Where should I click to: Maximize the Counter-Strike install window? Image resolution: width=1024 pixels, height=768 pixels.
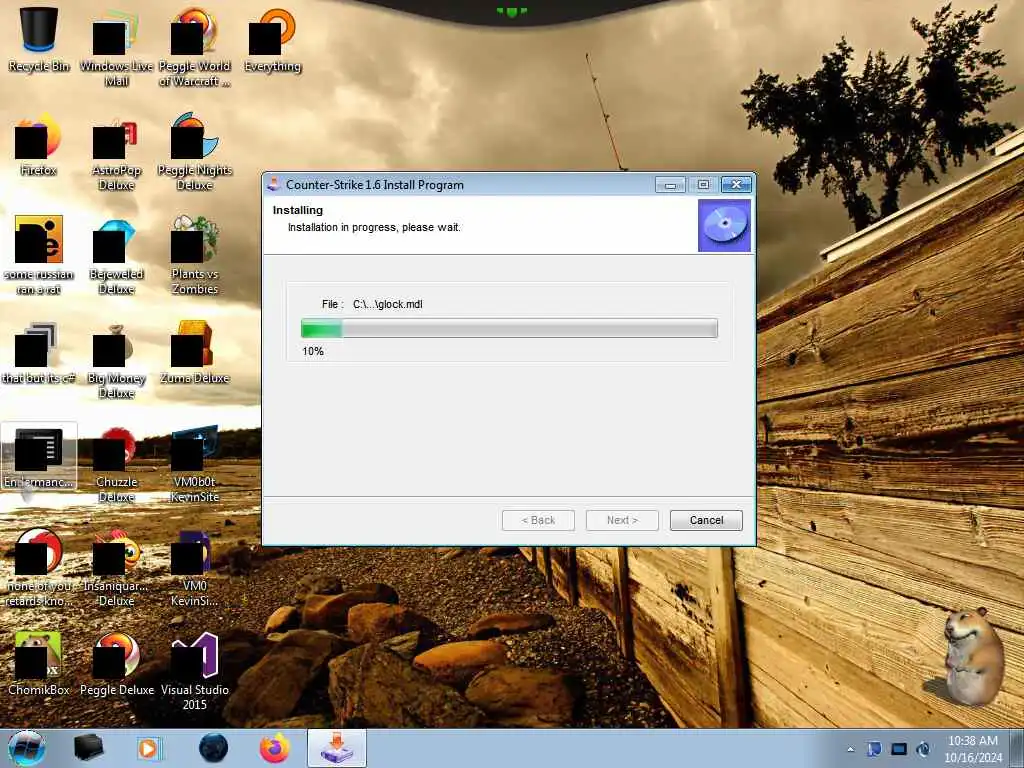703,185
